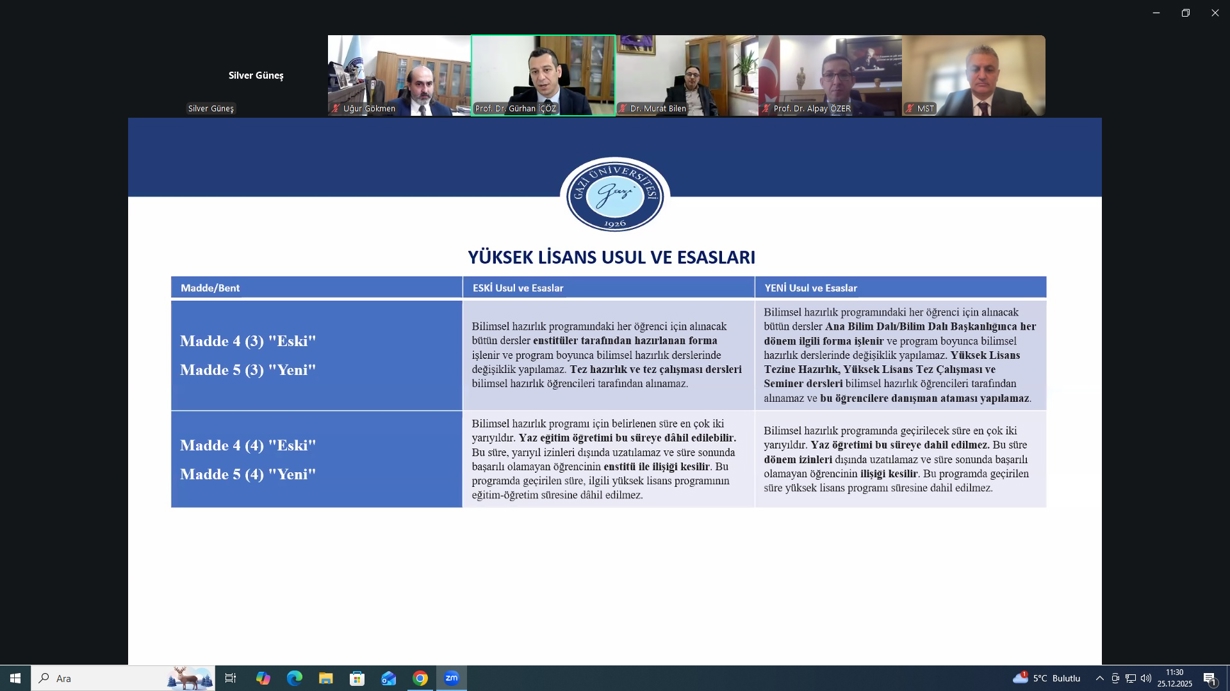This screenshot has width=1230, height=691.
Task: Open the Windows Start menu
Action: (15, 678)
